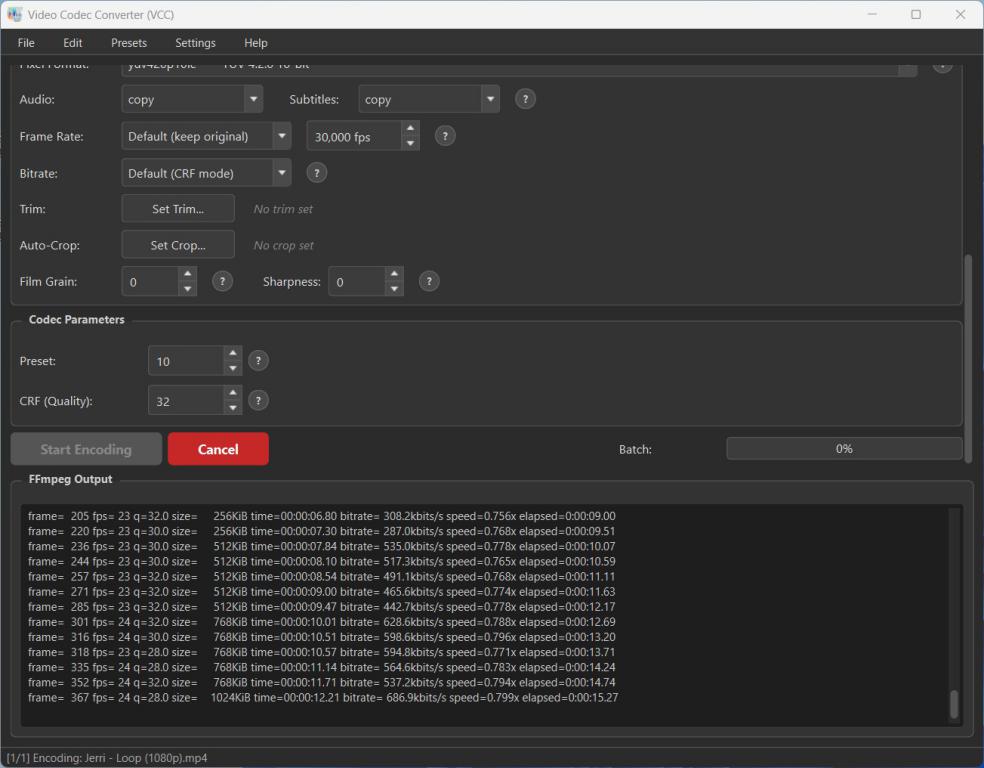
Task: Decrease the Sharpness value
Action: click(394, 290)
